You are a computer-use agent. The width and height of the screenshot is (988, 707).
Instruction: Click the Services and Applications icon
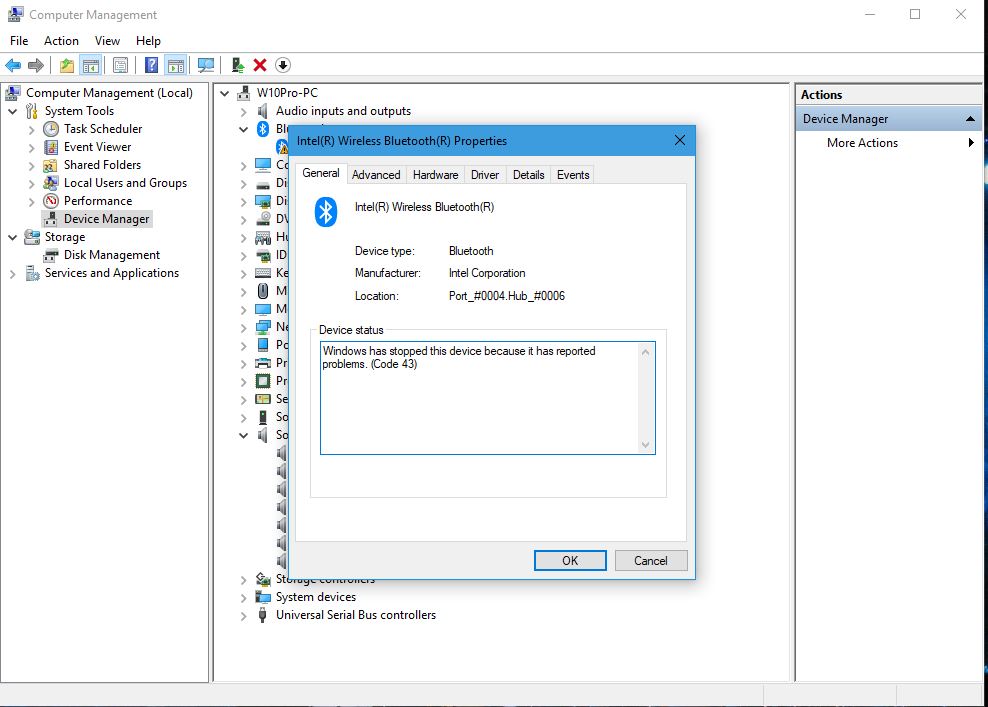(x=32, y=273)
